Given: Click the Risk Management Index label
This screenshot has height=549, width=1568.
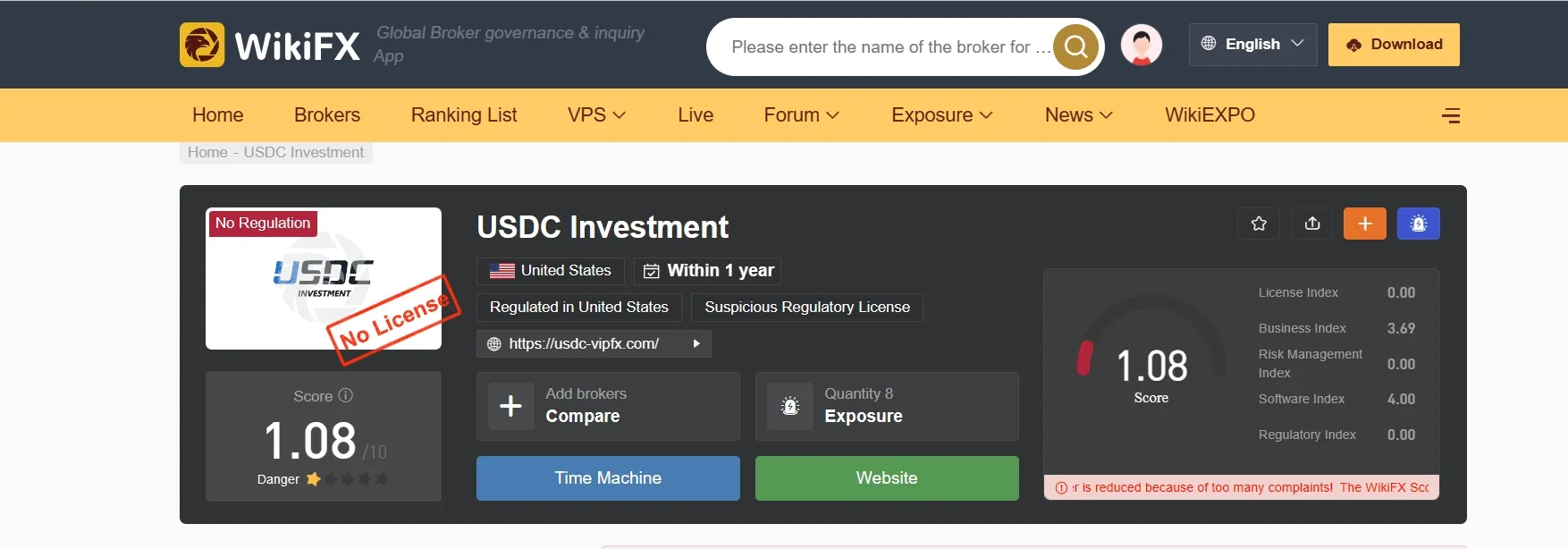Looking at the screenshot, I should [x=1311, y=364].
